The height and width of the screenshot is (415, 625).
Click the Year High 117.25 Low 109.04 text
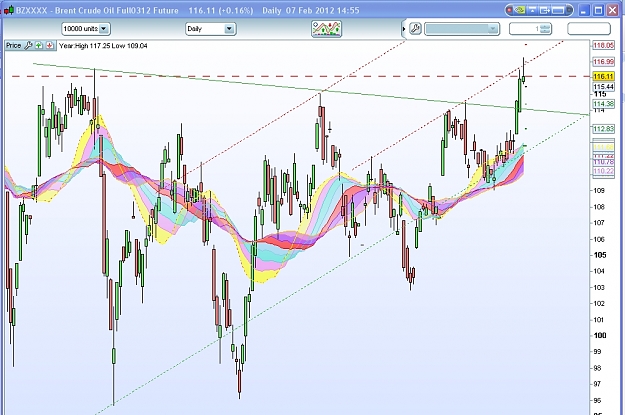pos(103,46)
